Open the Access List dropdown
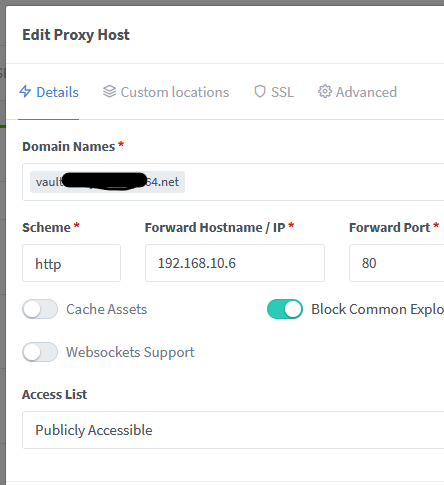Screen dimensions: 444x485 tap(233, 430)
